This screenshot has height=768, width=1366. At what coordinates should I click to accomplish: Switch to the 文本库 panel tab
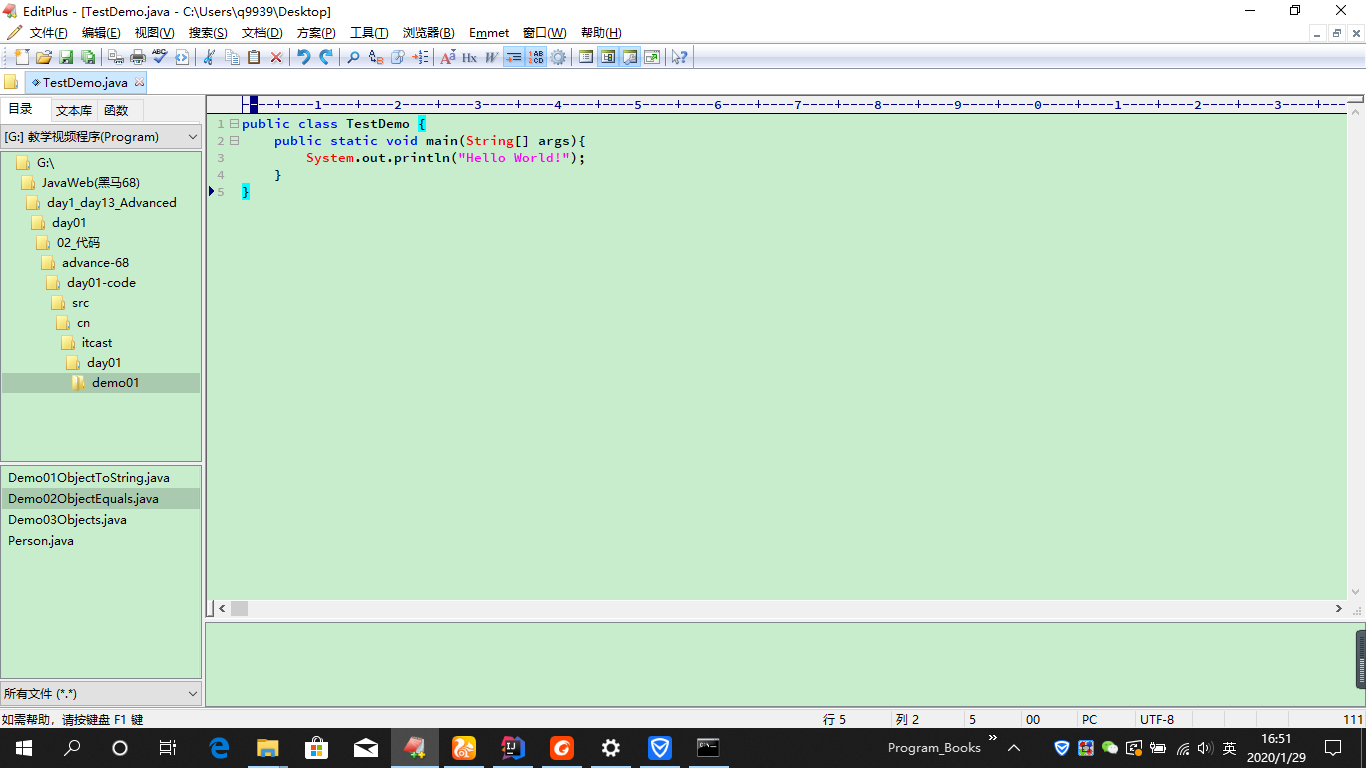point(74,110)
